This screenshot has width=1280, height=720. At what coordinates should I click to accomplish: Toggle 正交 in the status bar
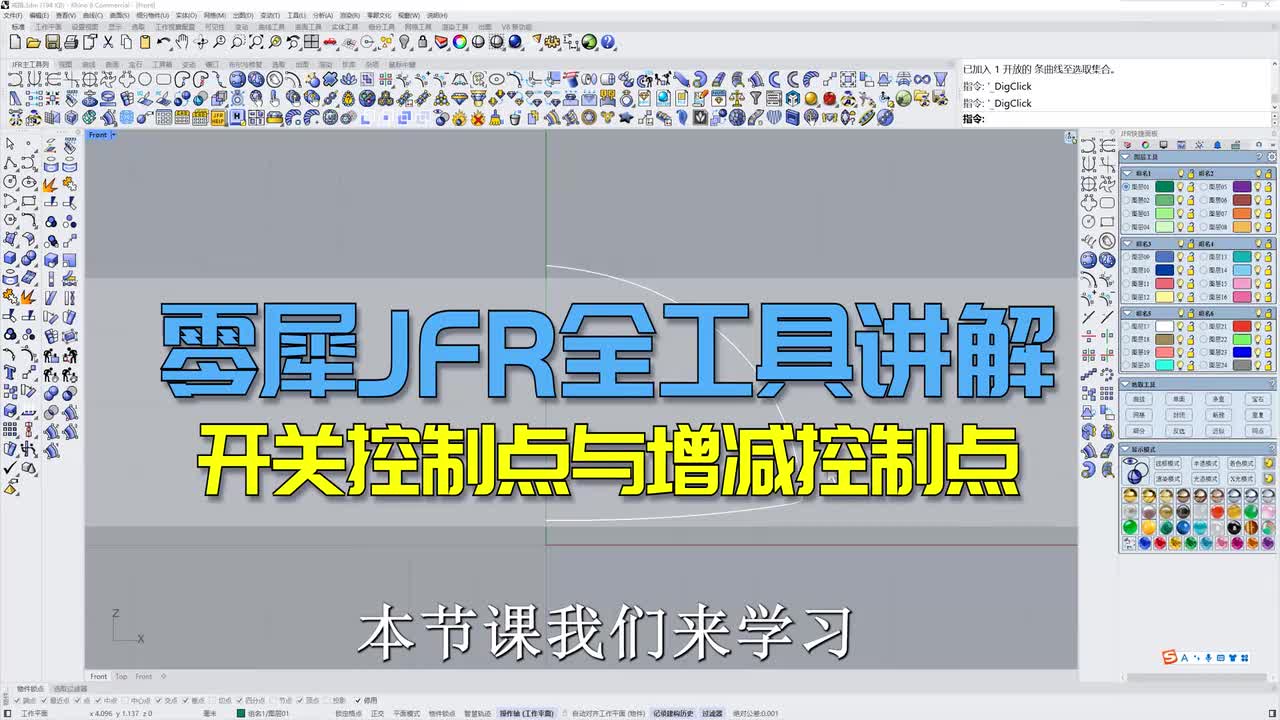point(377,713)
